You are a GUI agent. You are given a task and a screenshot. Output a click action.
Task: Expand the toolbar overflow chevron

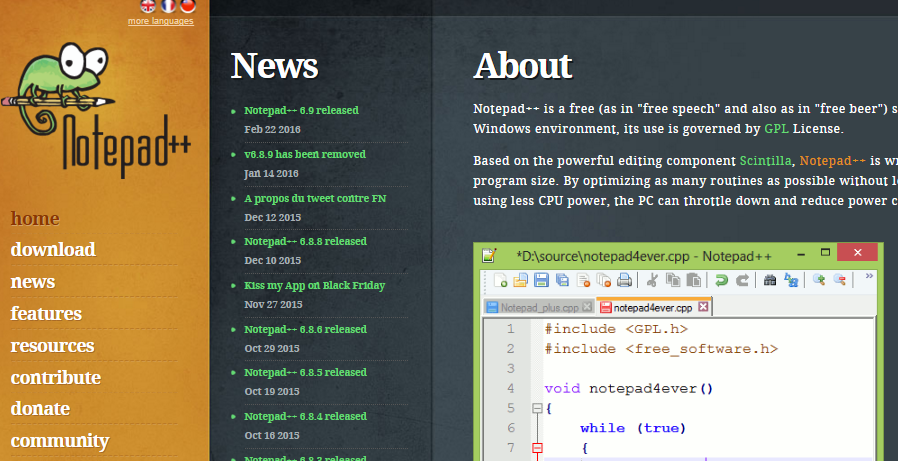tap(869, 276)
